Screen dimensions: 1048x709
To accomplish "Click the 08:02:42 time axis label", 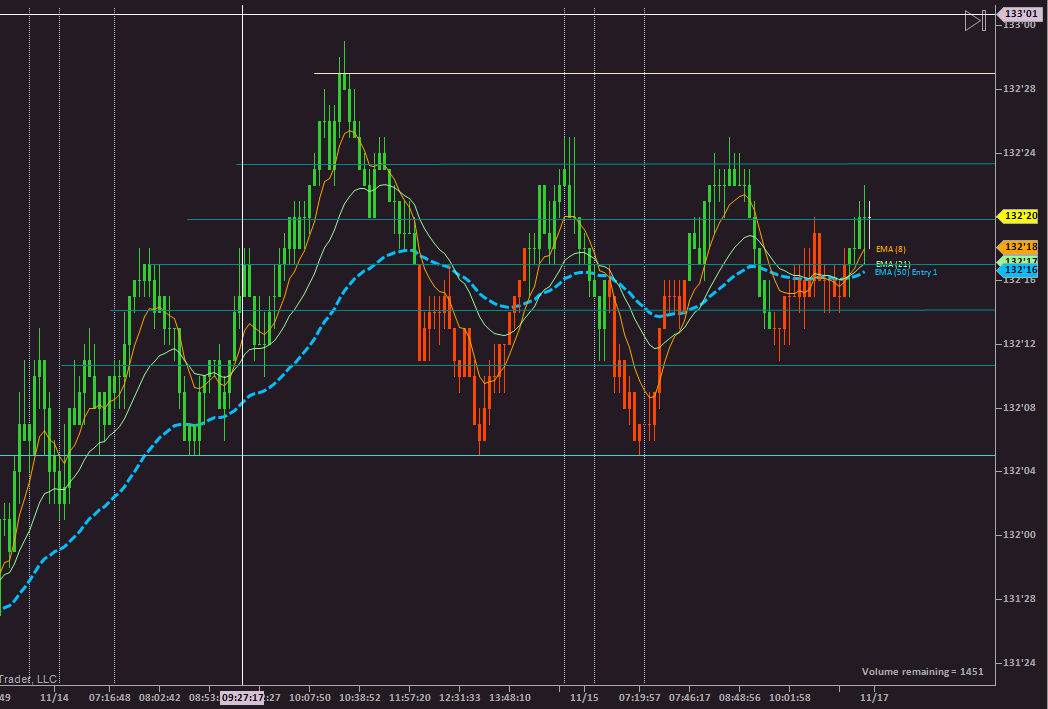I will [x=160, y=698].
